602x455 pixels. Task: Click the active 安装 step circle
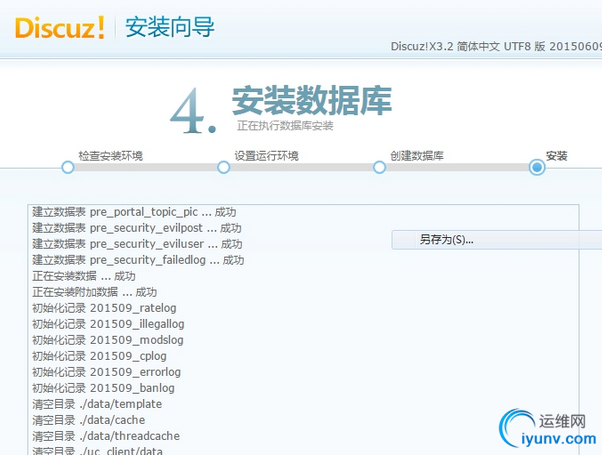(x=537, y=167)
